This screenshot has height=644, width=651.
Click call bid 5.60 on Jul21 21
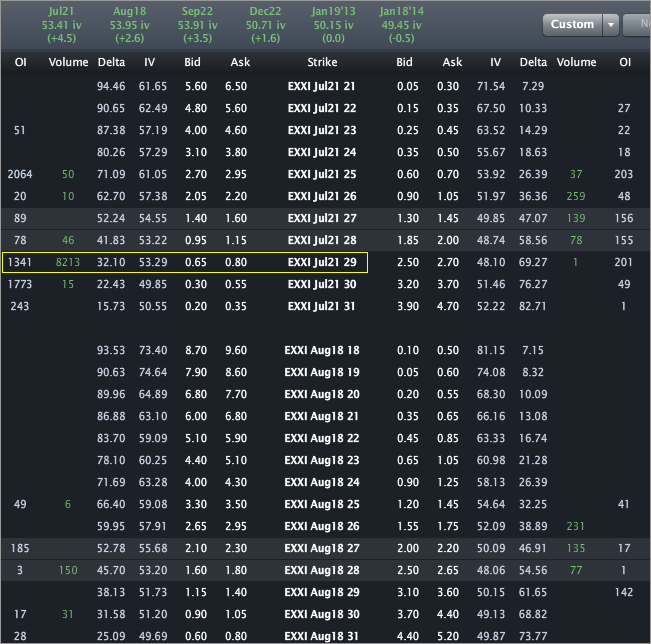coord(196,86)
